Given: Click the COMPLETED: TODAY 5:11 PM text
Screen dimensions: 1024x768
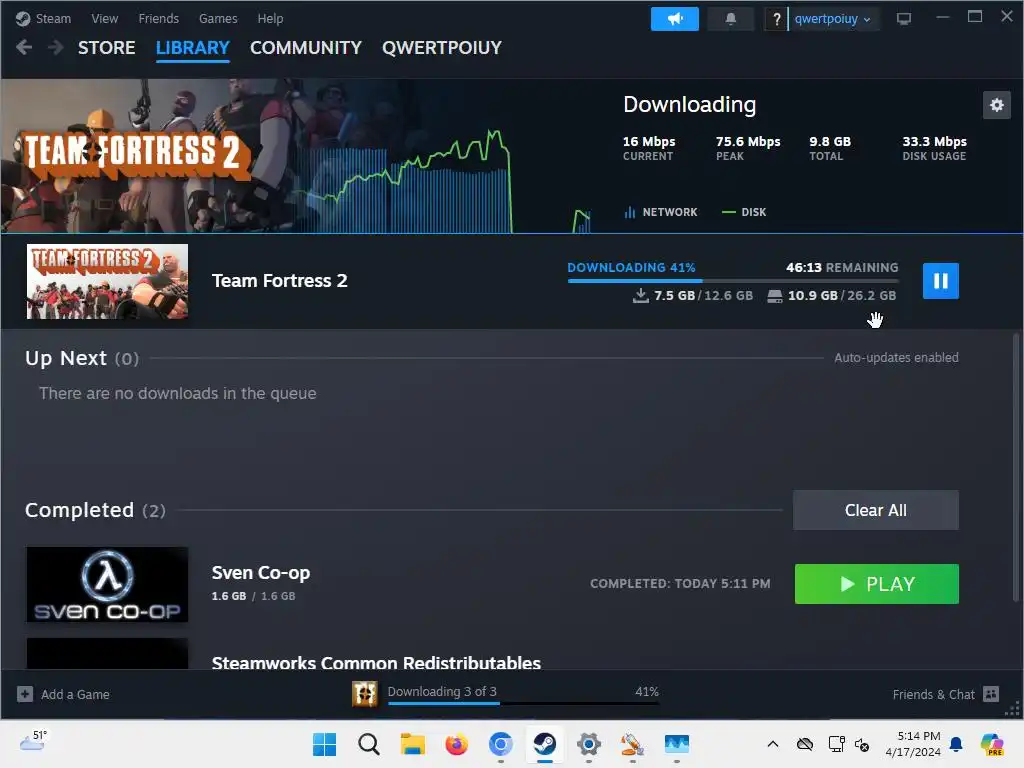Looking at the screenshot, I should pyautogui.click(x=680, y=584).
